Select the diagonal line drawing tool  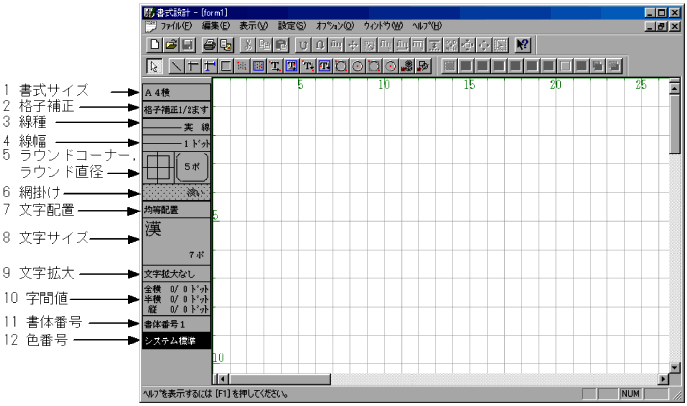[176, 66]
